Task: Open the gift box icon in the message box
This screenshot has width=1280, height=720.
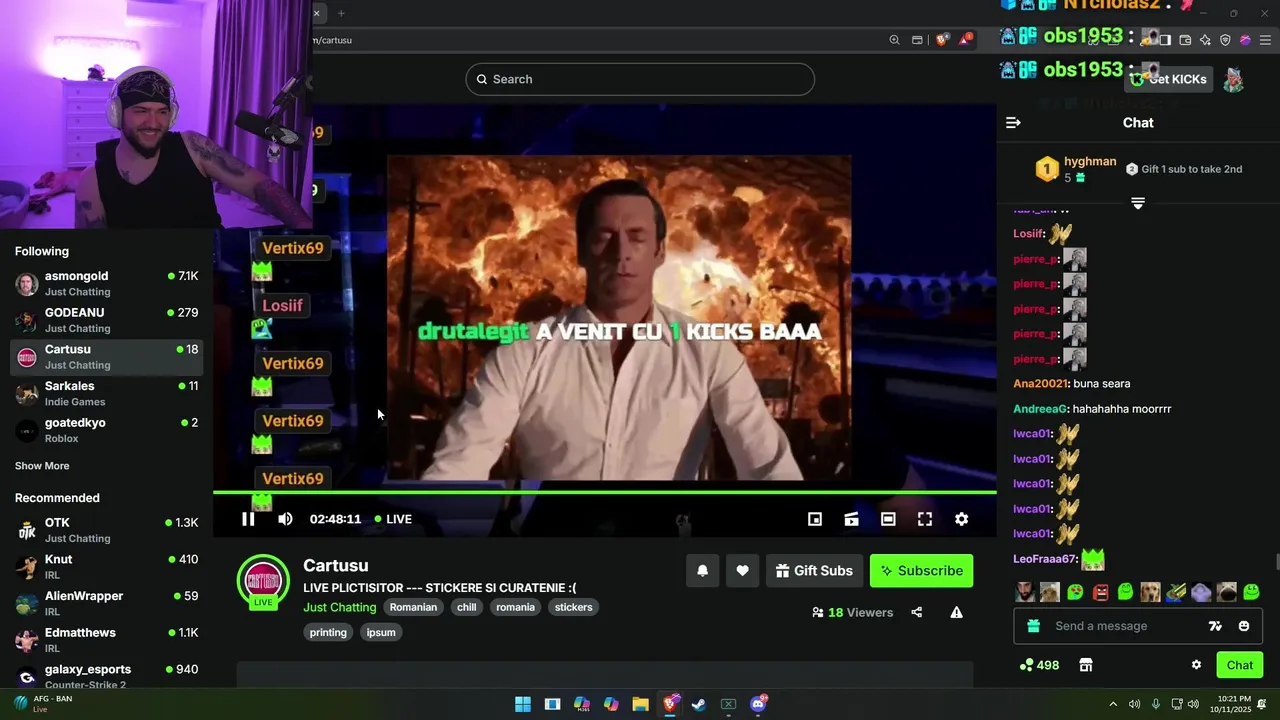Action: pyautogui.click(x=1034, y=626)
